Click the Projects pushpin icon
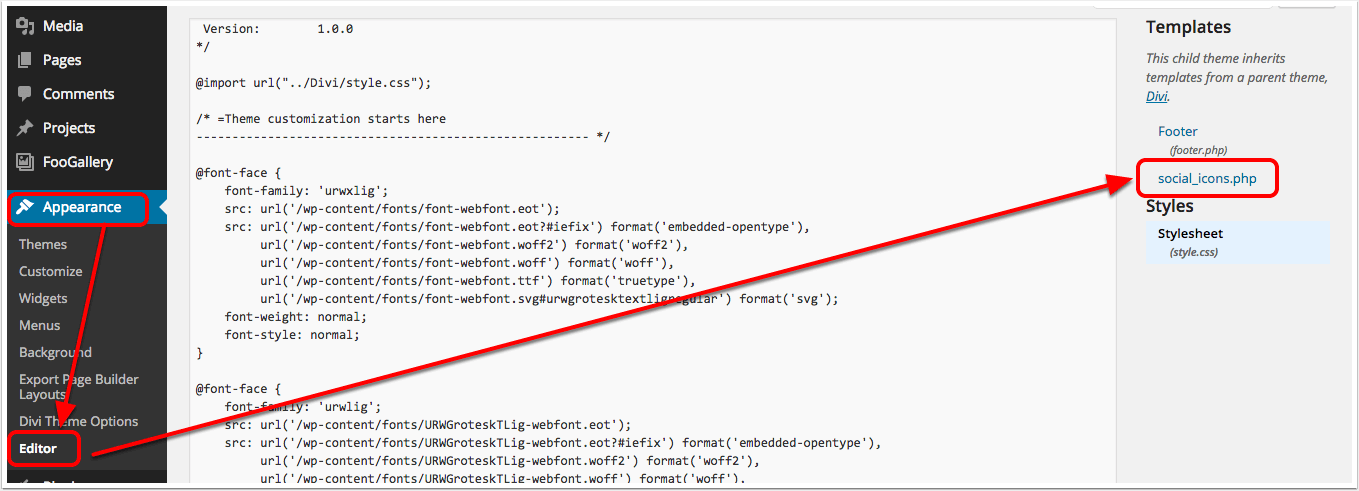This screenshot has width=1359, height=491. point(26,128)
